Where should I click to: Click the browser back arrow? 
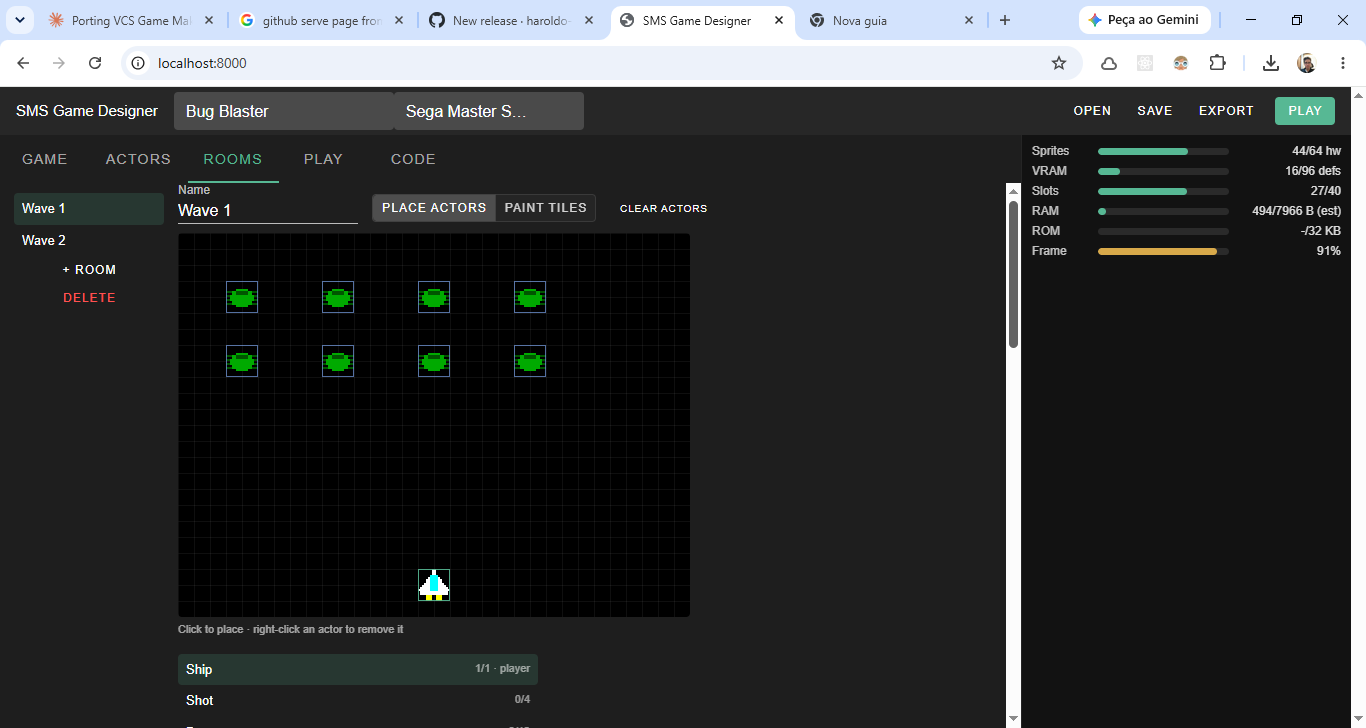pos(24,63)
